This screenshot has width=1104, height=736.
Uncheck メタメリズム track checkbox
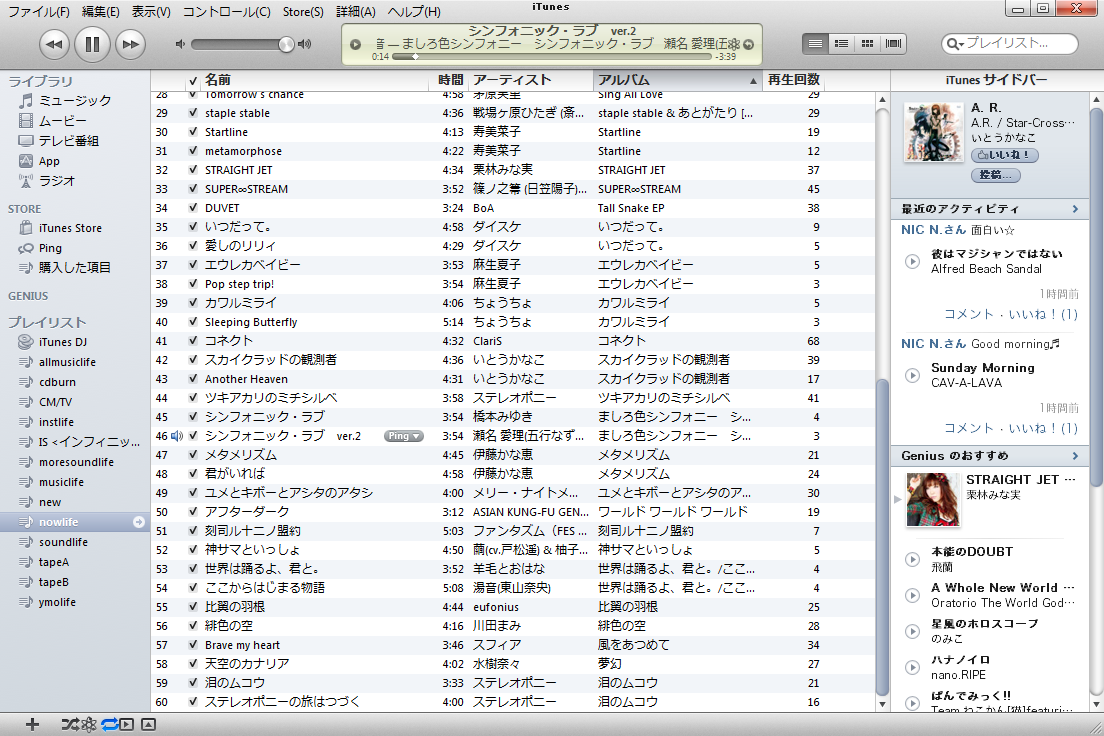[x=193, y=455]
